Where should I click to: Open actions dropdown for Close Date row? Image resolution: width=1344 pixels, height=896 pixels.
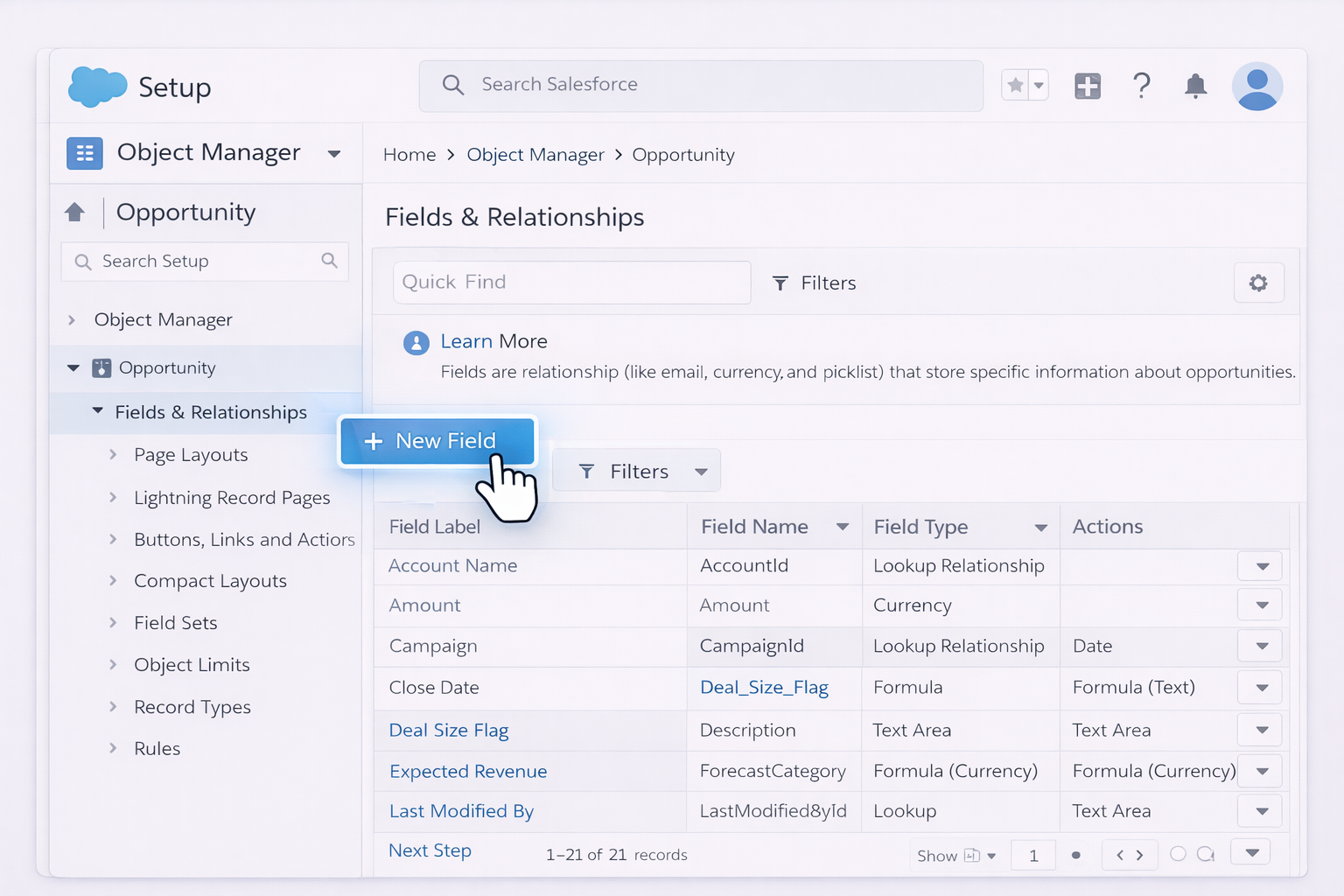click(x=1260, y=688)
